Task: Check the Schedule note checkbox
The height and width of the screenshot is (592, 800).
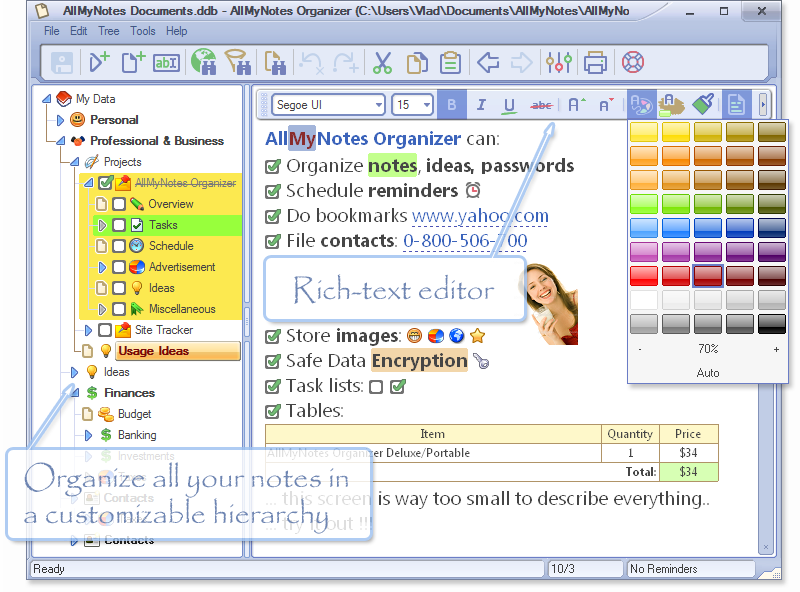Action: pos(119,246)
